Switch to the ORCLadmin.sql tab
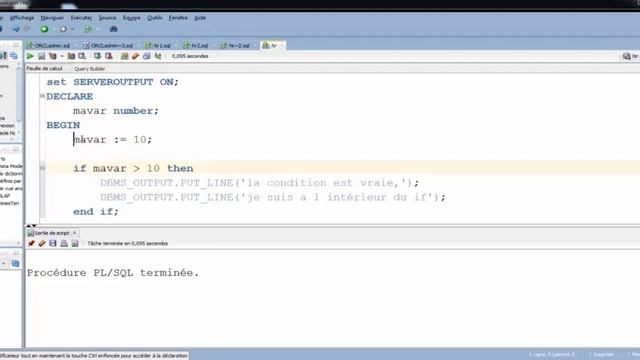 [49, 45]
